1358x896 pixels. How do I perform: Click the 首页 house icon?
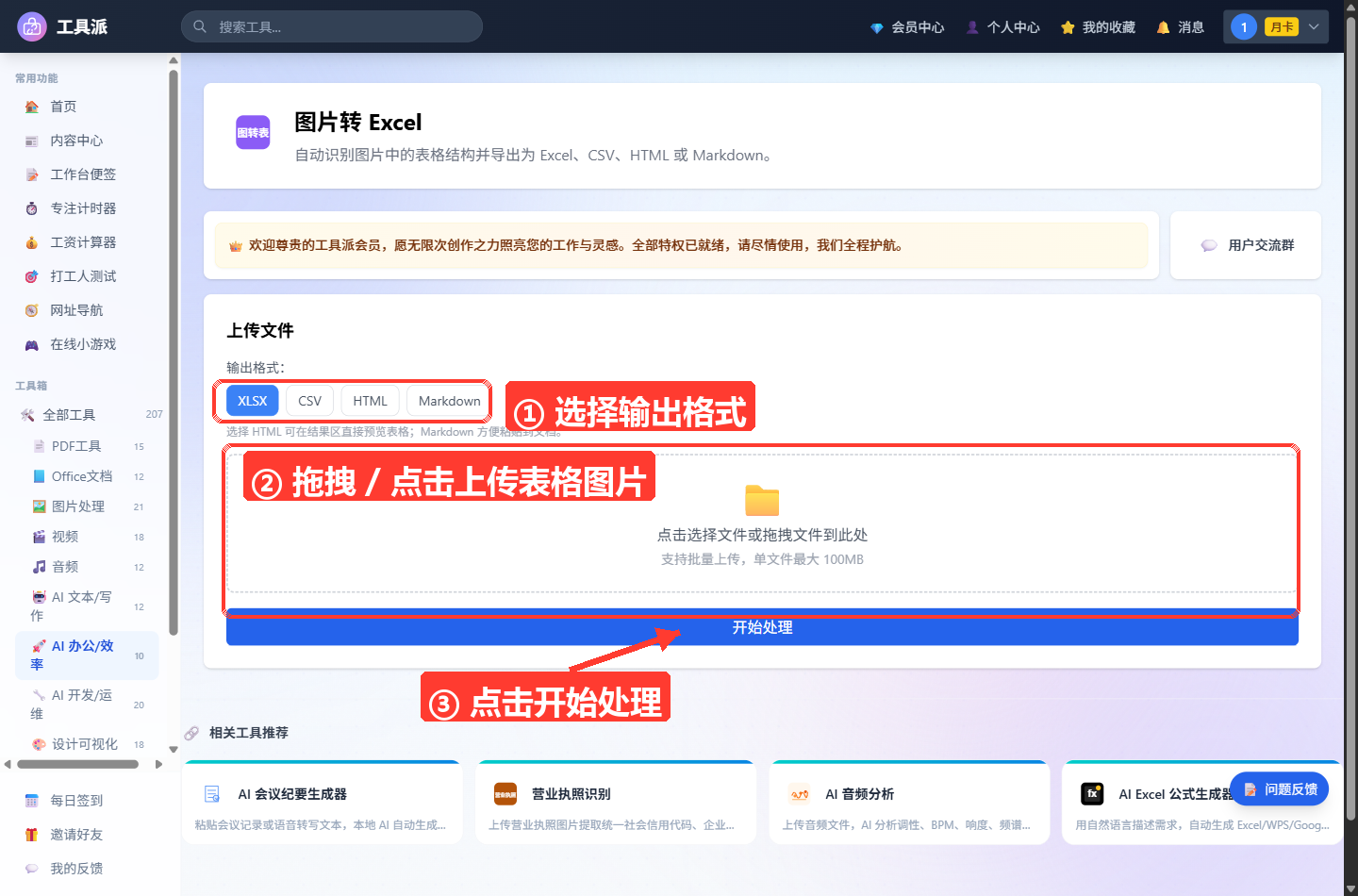[32, 107]
